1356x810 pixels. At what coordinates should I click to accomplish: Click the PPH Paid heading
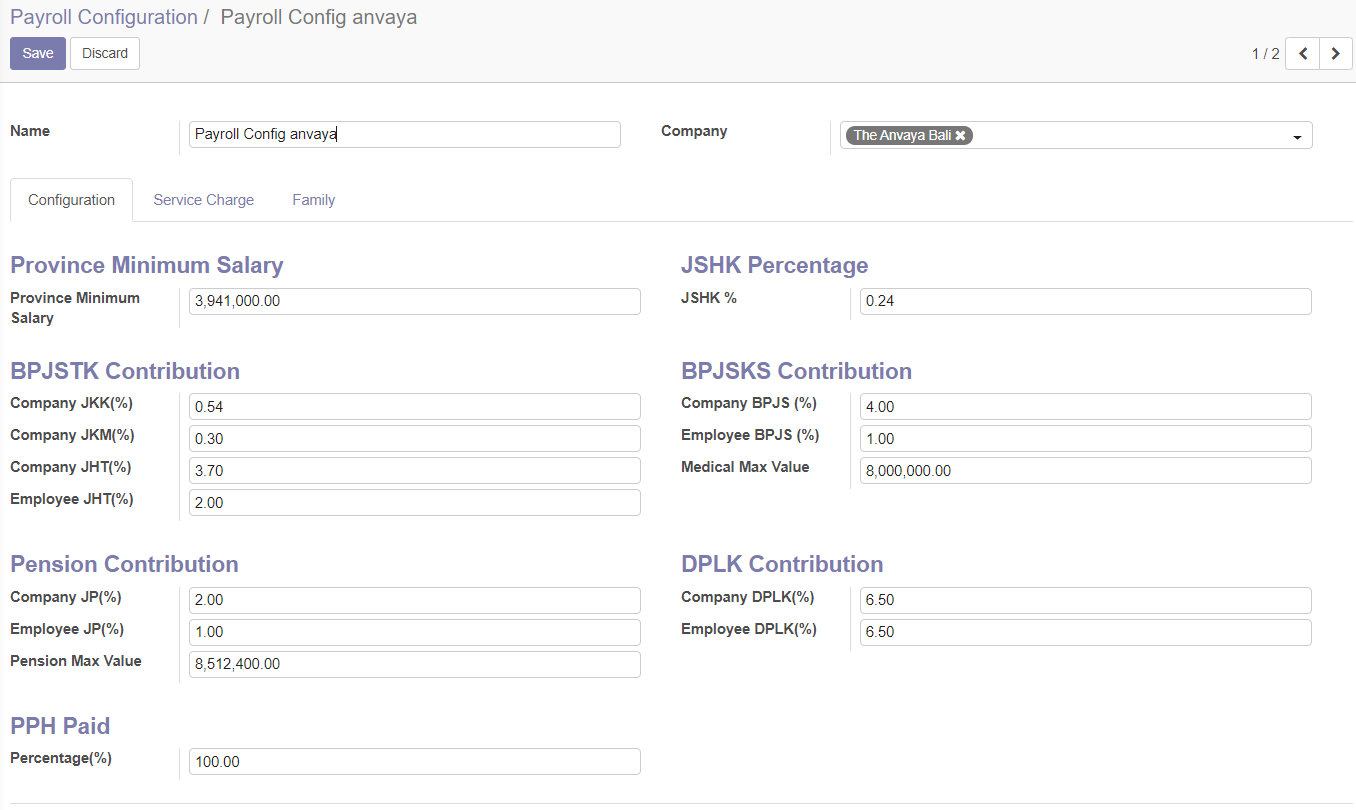[x=60, y=726]
